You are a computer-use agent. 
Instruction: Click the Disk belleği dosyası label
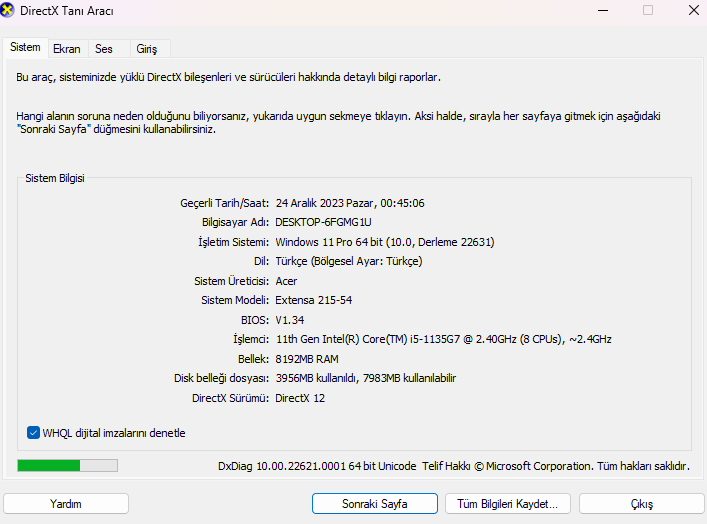tap(221, 378)
